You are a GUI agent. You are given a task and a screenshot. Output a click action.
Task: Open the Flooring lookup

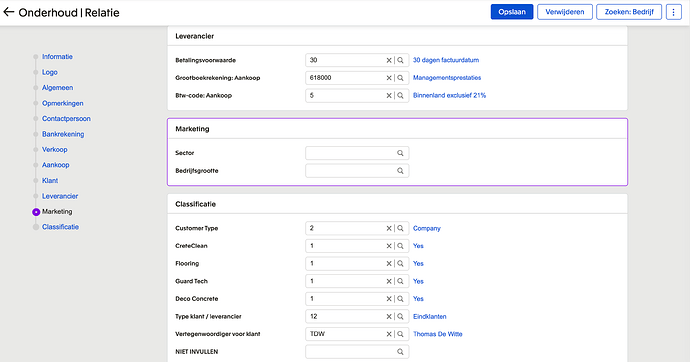coord(400,263)
